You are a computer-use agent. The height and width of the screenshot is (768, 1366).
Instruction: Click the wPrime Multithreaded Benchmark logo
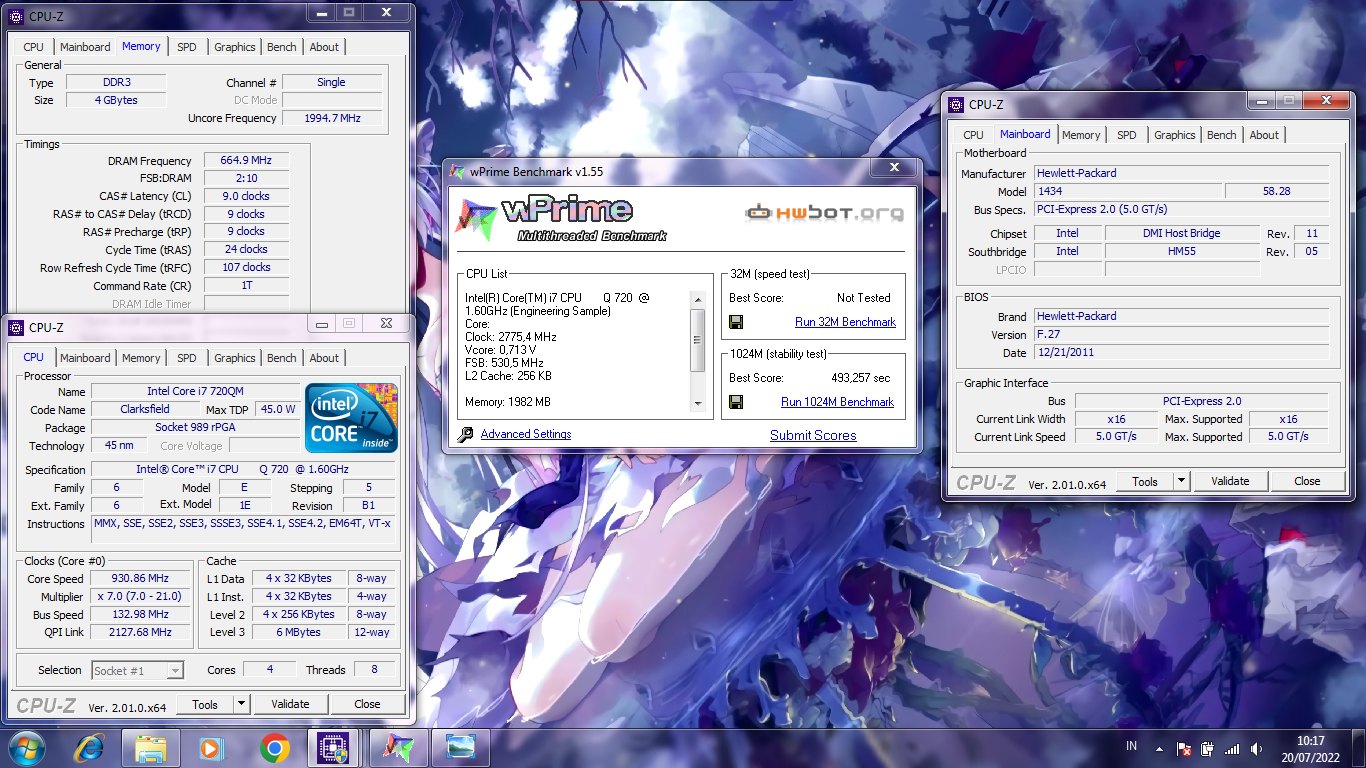click(562, 219)
